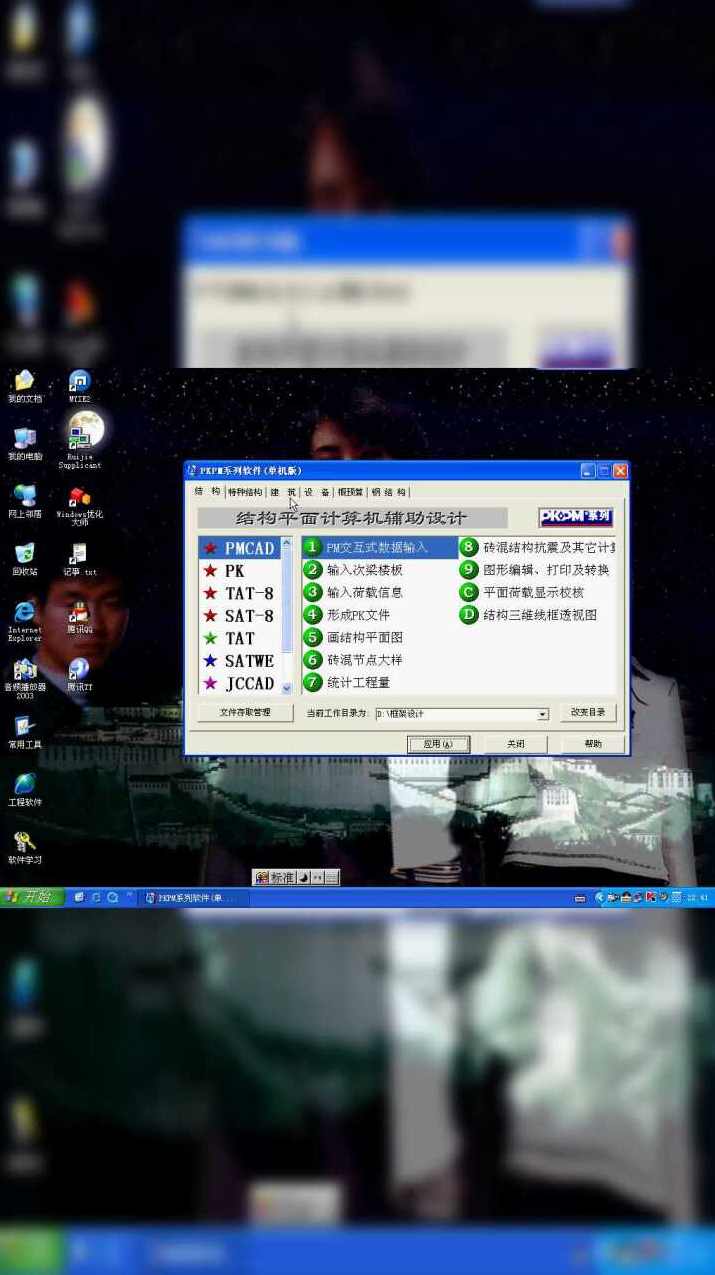The height and width of the screenshot is (1275, 715).
Task: Open 常用工具 desktop icon
Action: [x=25, y=732]
